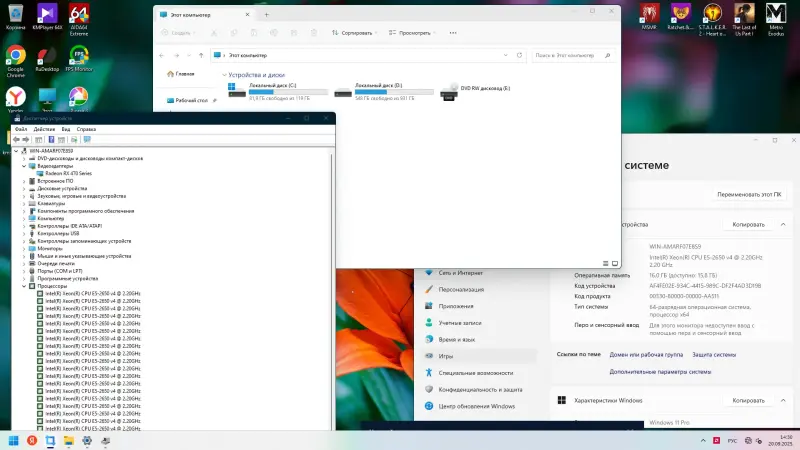Click the Windows Start button on taskbar
800x450 pixels.
click(14, 440)
